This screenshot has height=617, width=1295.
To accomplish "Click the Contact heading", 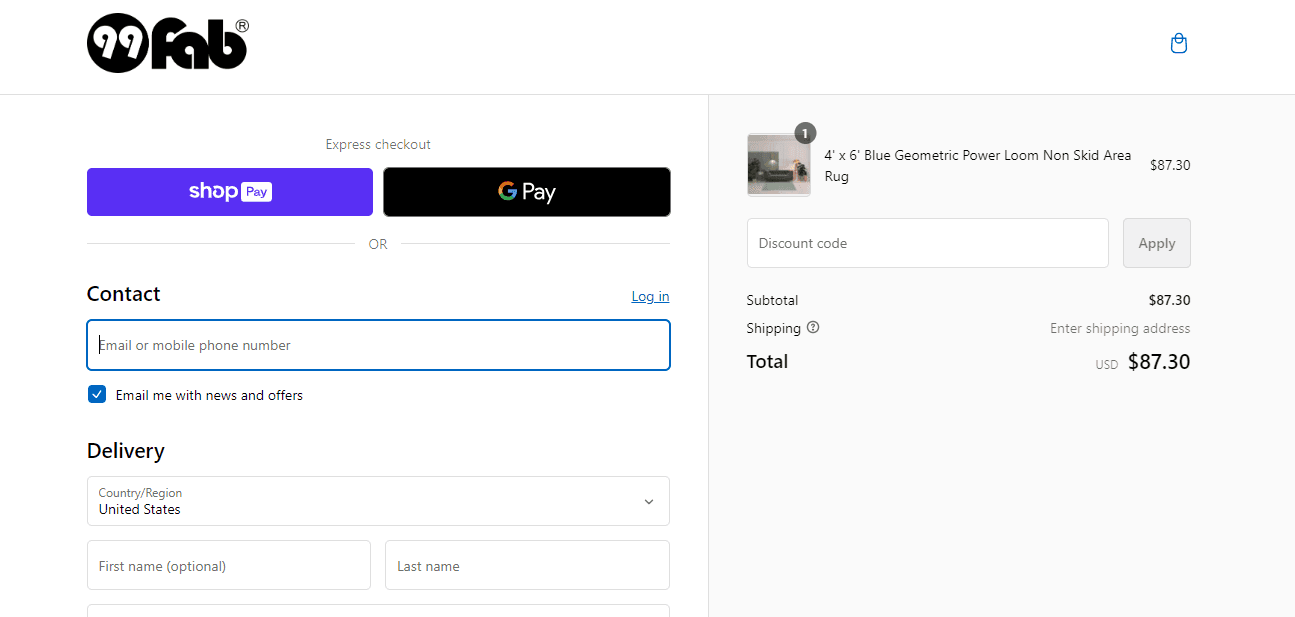I will click(x=124, y=294).
